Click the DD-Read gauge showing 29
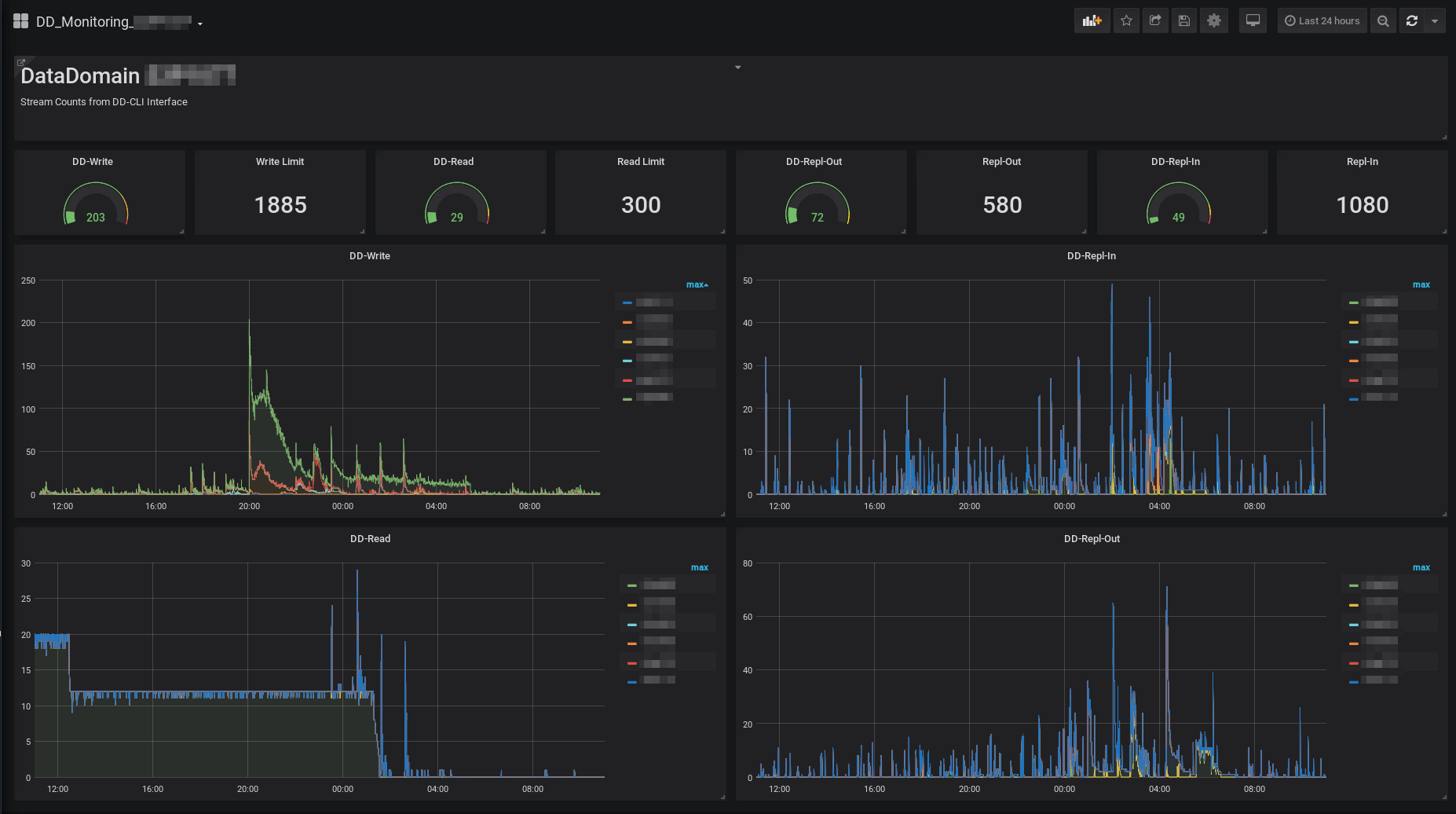 click(457, 204)
